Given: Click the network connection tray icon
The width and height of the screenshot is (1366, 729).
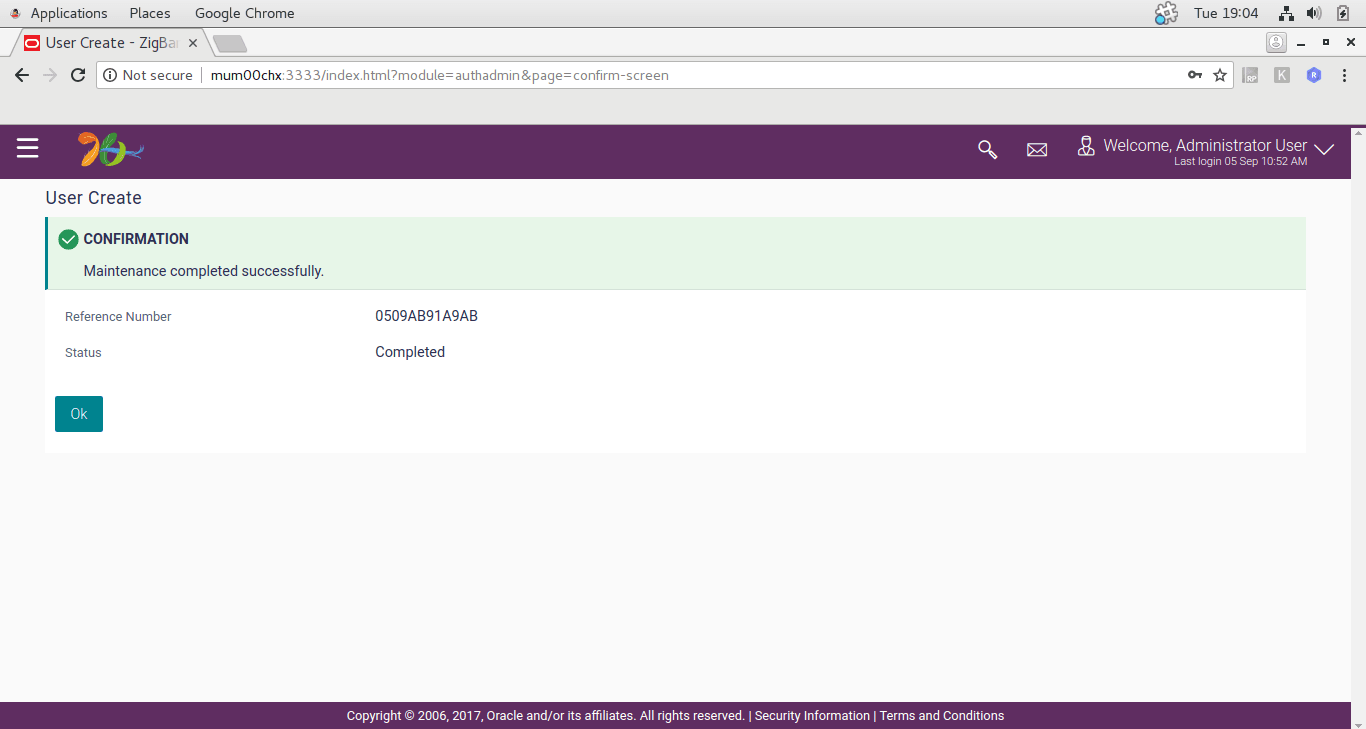Looking at the screenshot, I should pos(1287,13).
